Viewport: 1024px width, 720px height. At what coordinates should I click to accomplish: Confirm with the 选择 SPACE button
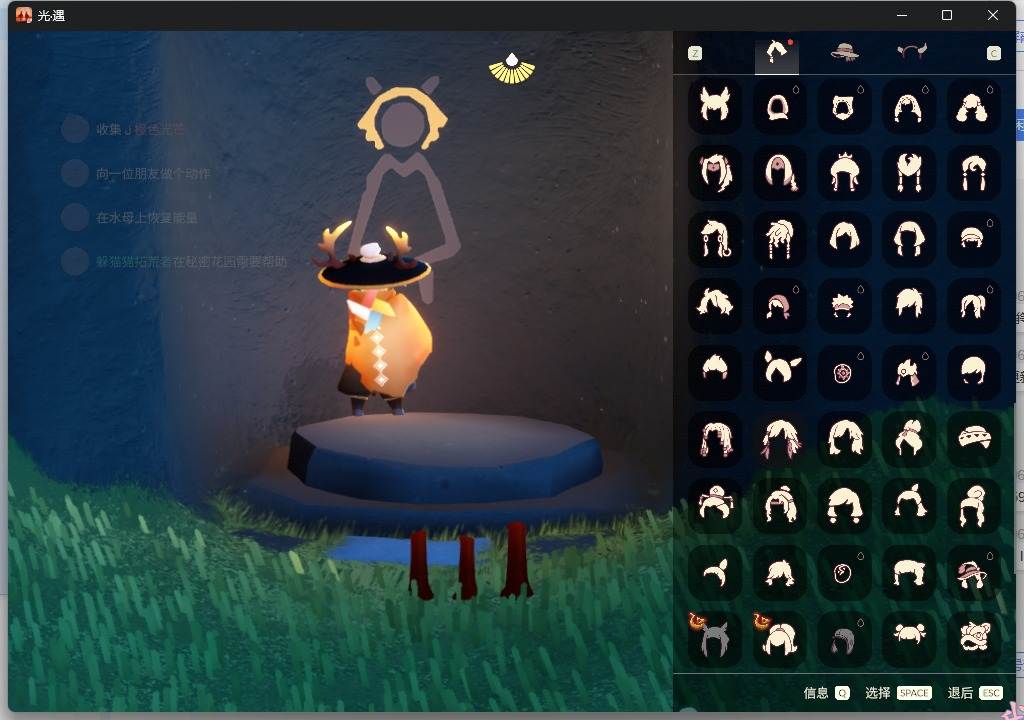click(x=898, y=693)
